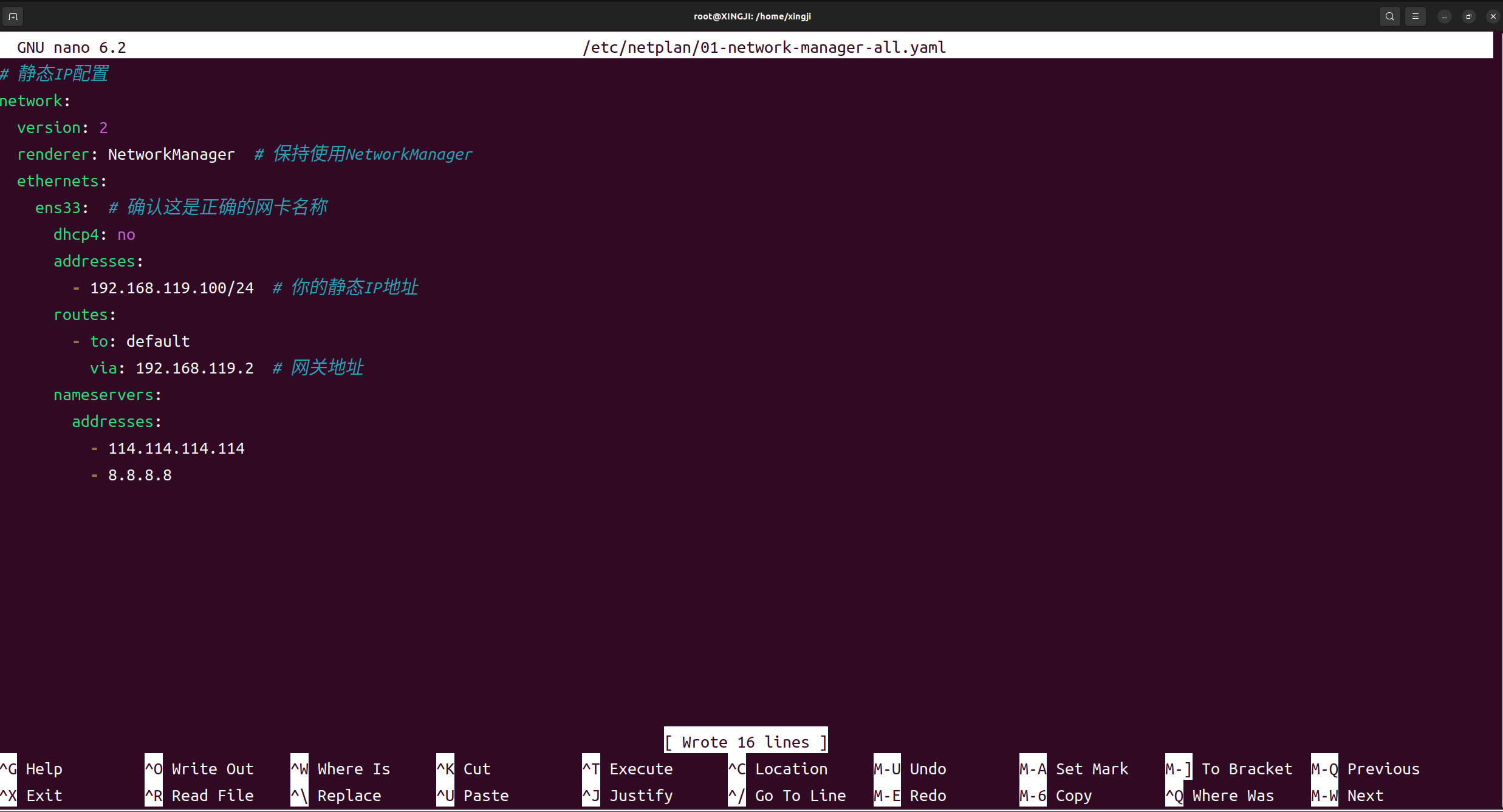
Task: Restore the terminal window size
Action: click(x=1468, y=16)
